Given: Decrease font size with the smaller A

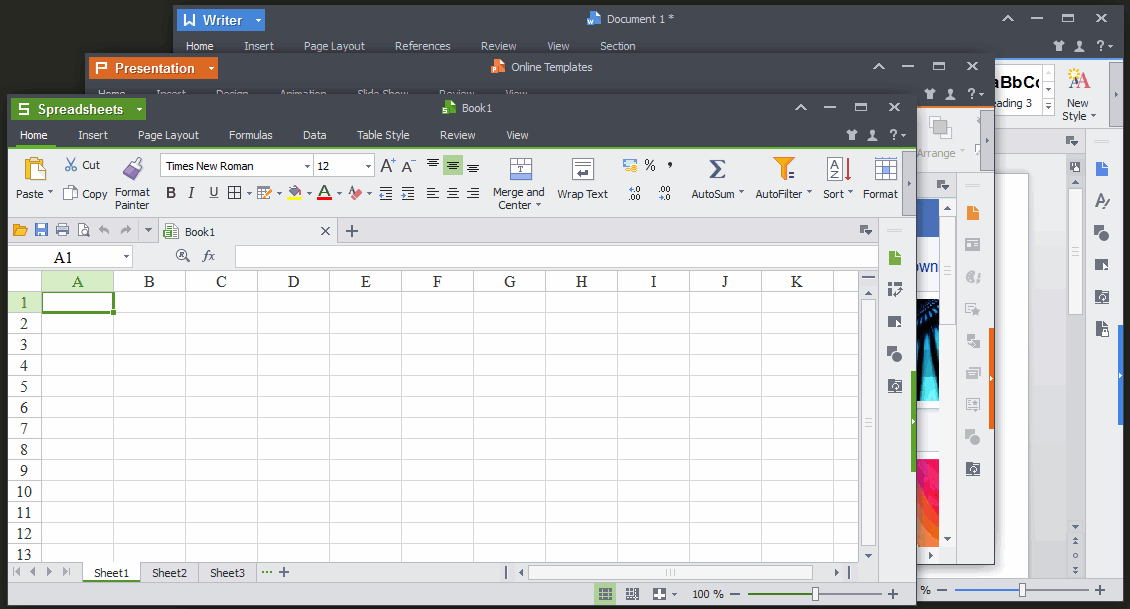Looking at the screenshot, I should pyautogui.click(x=408, y=166).
